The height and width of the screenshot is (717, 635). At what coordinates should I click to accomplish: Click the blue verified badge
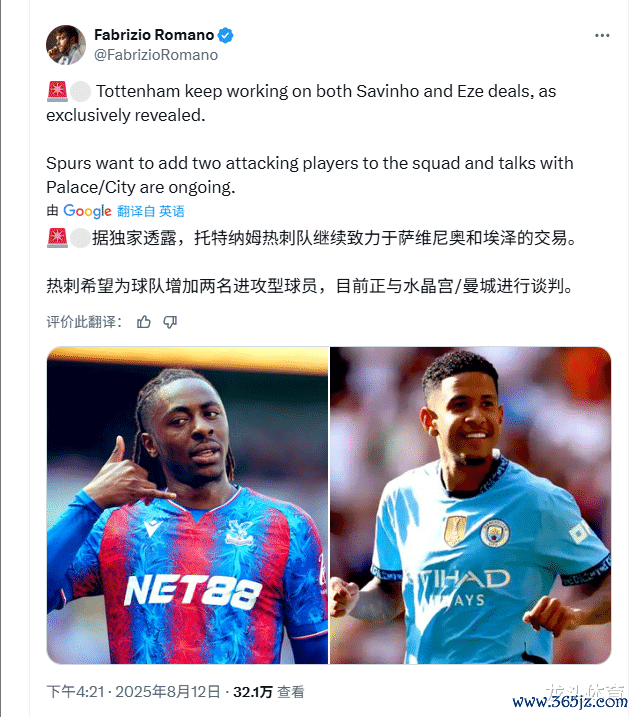pos(225,35)
